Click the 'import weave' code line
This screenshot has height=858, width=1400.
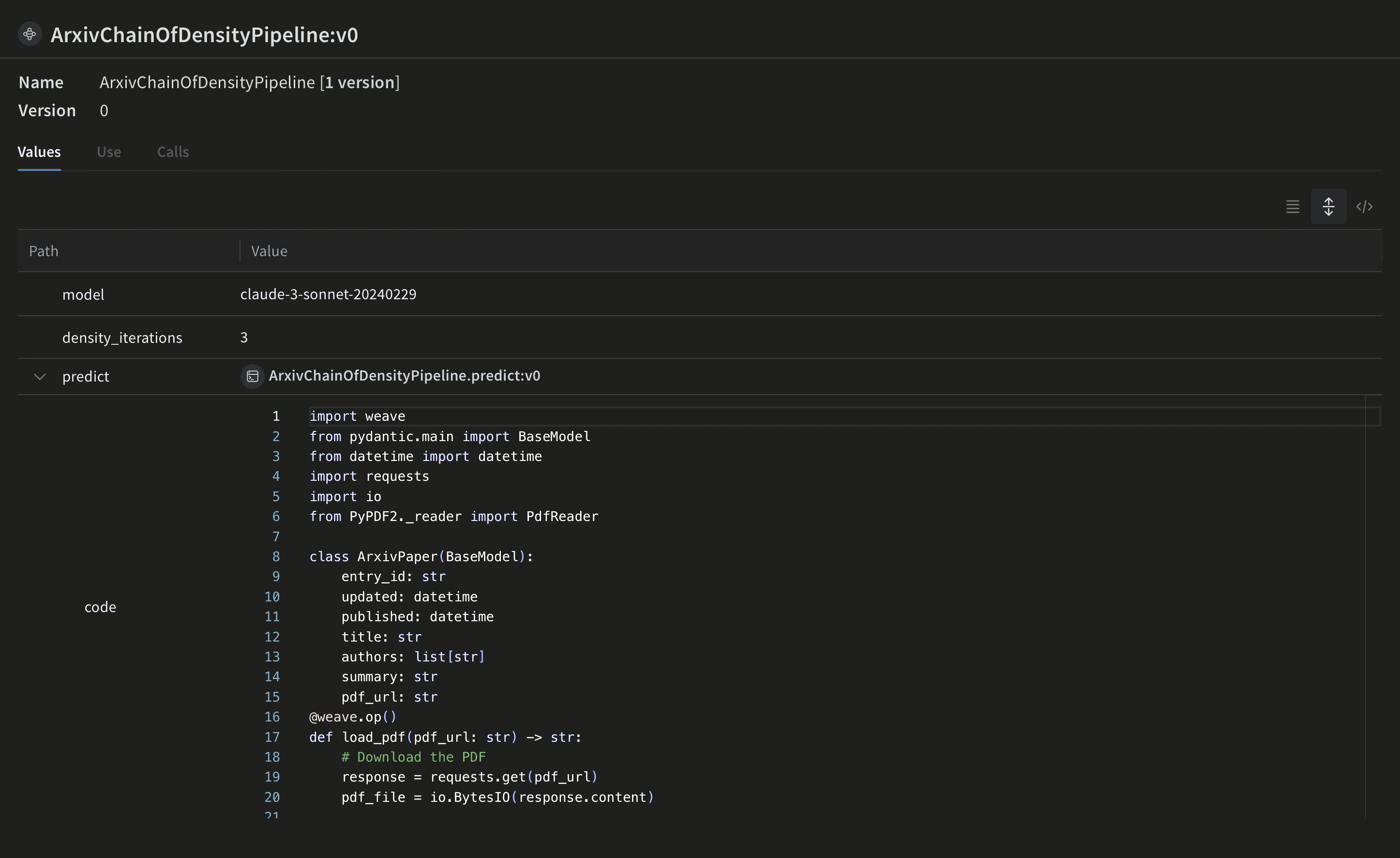(x=358, y=416)
